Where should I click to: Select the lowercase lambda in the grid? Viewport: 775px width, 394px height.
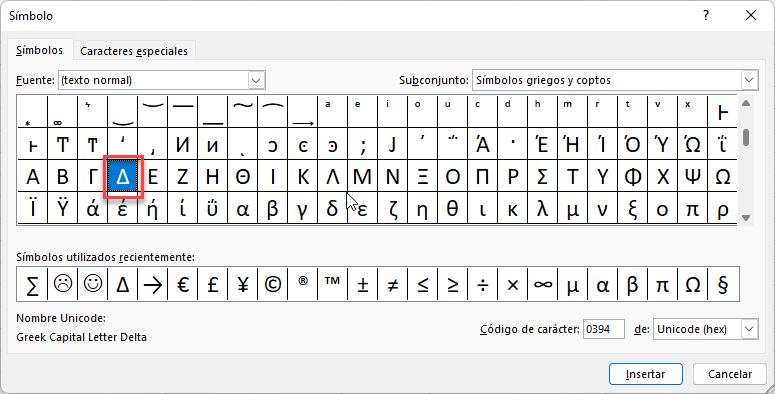543,209
